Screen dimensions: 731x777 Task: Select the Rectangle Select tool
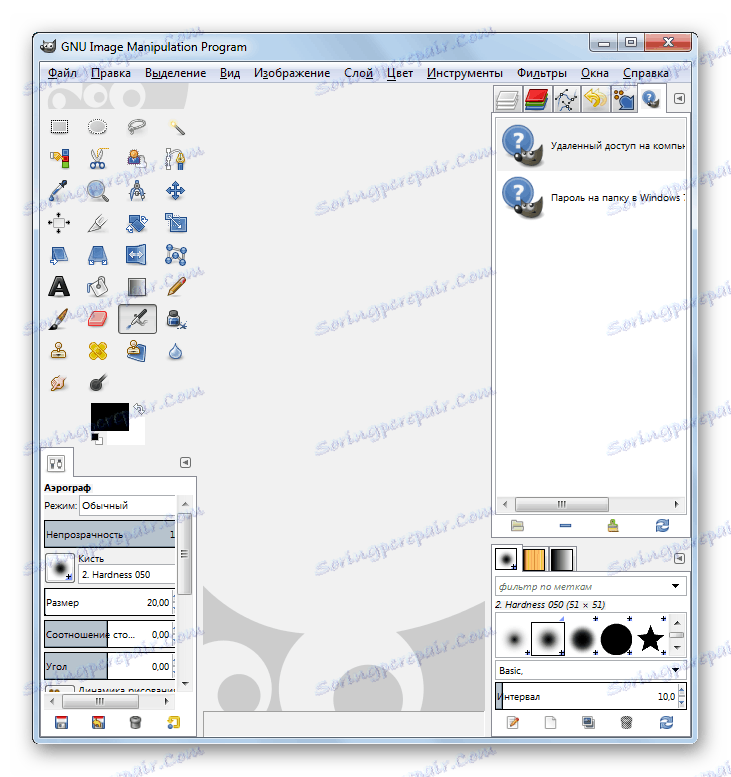click(x=59, y=127)
